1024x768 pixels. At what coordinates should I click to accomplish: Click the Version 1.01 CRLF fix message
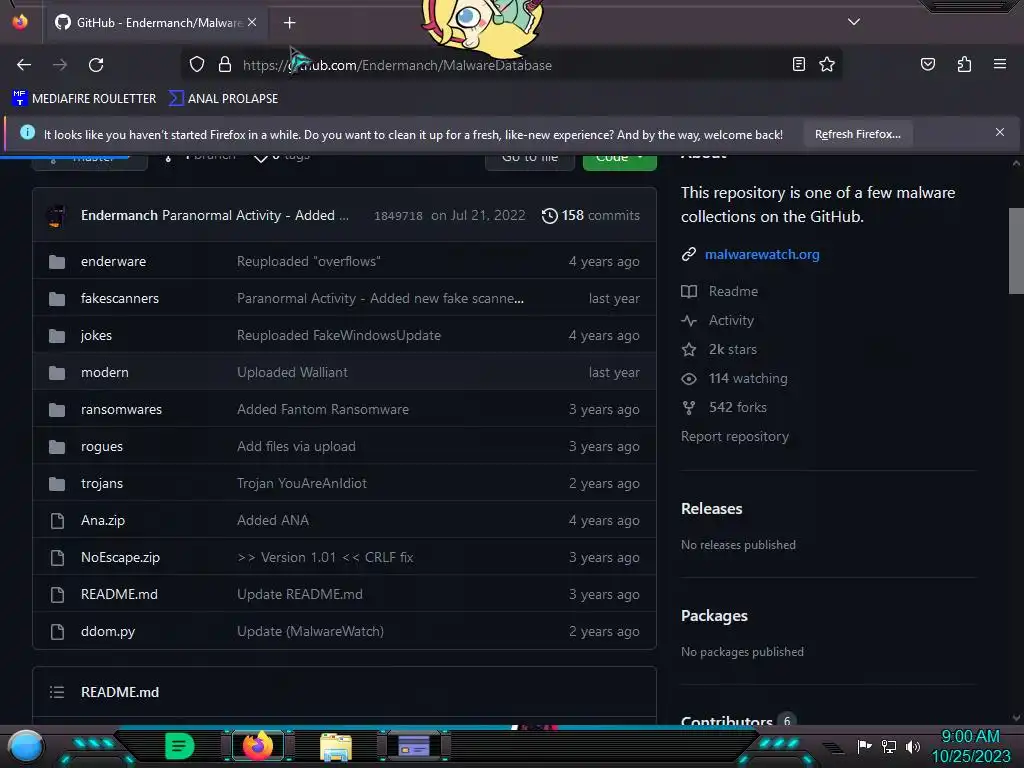click(325, 558)
